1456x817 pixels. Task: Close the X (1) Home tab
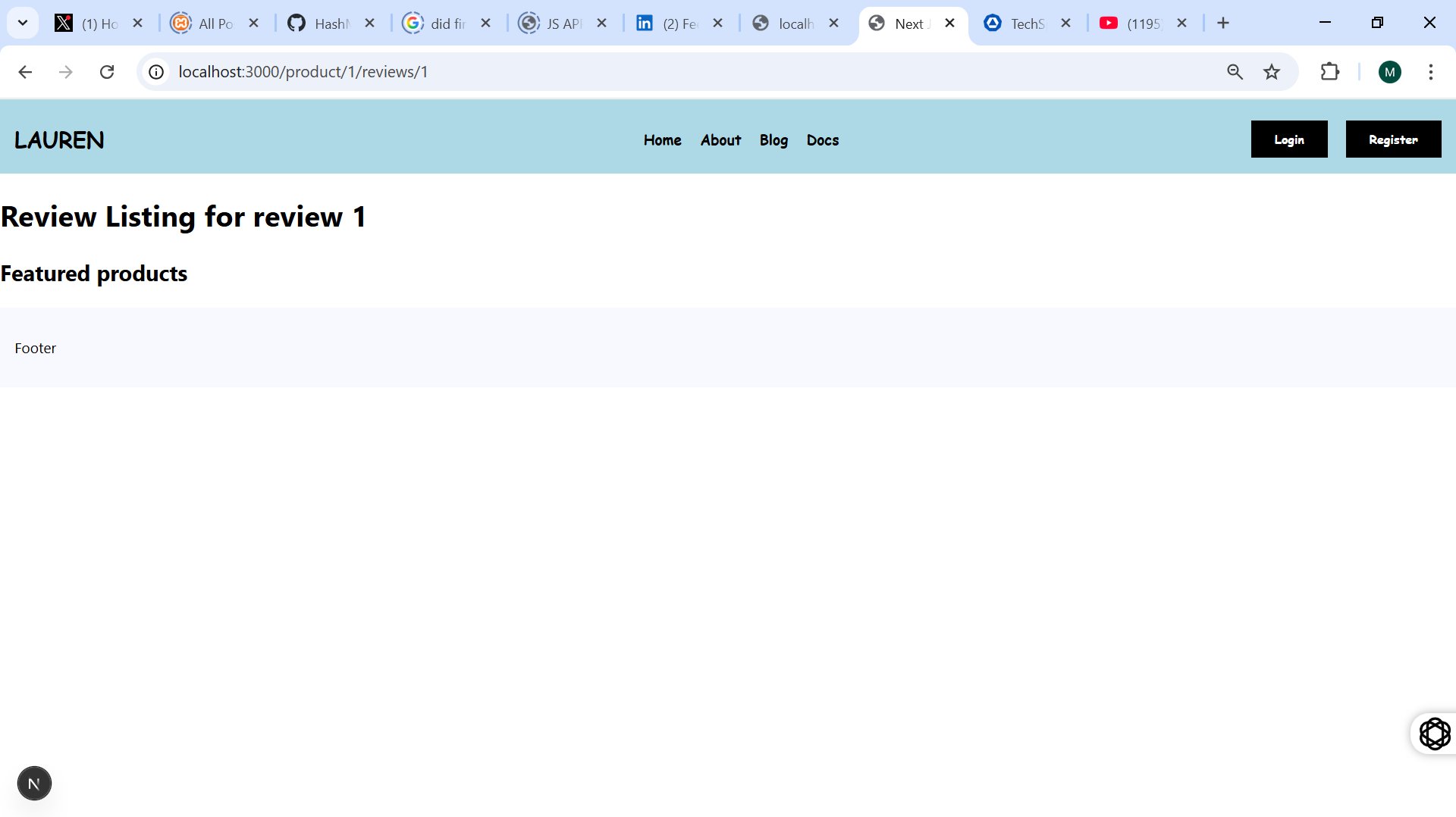coord(138,23)
